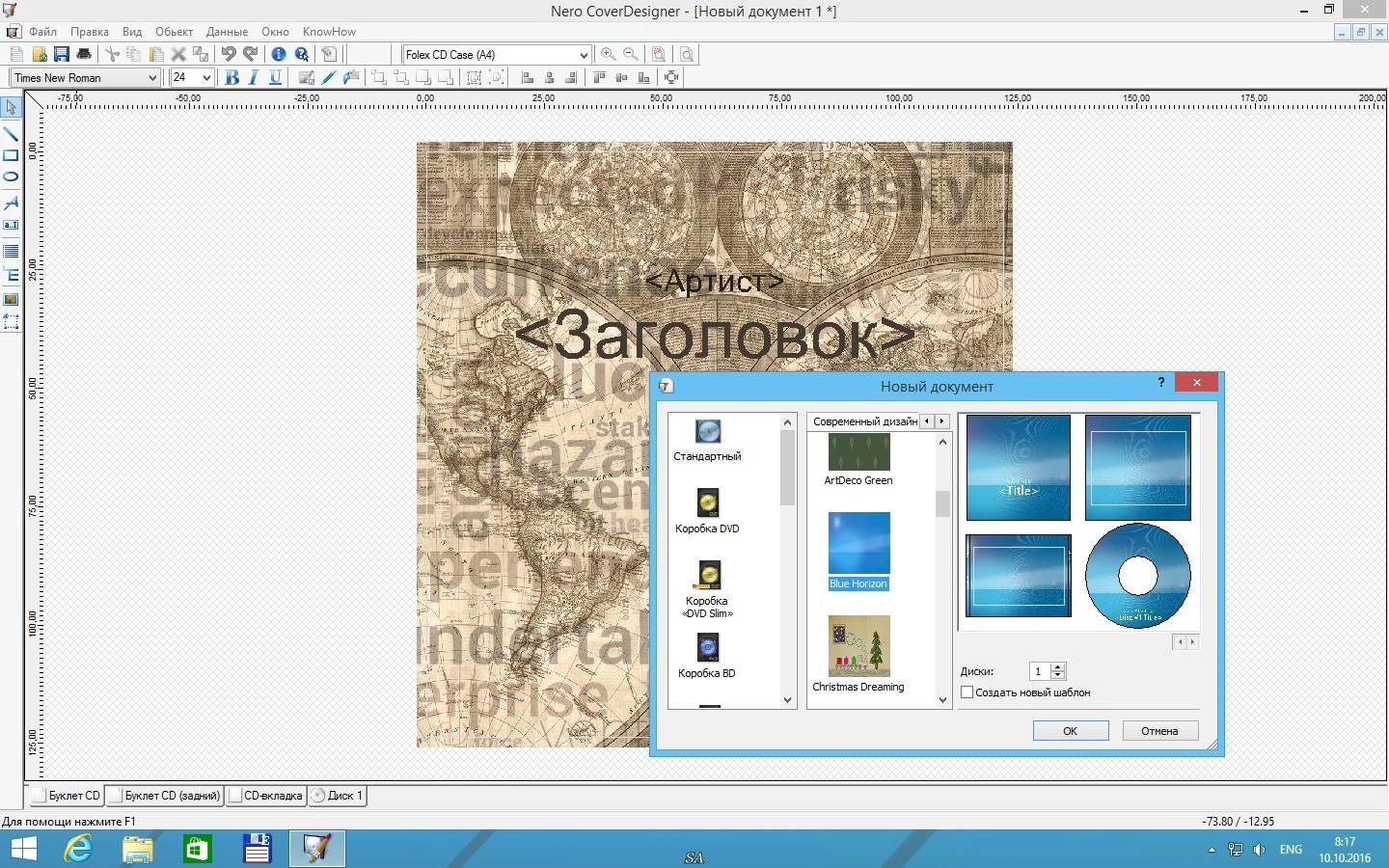Click the pen color icon in format toolbar

click(x=329, y=77)
